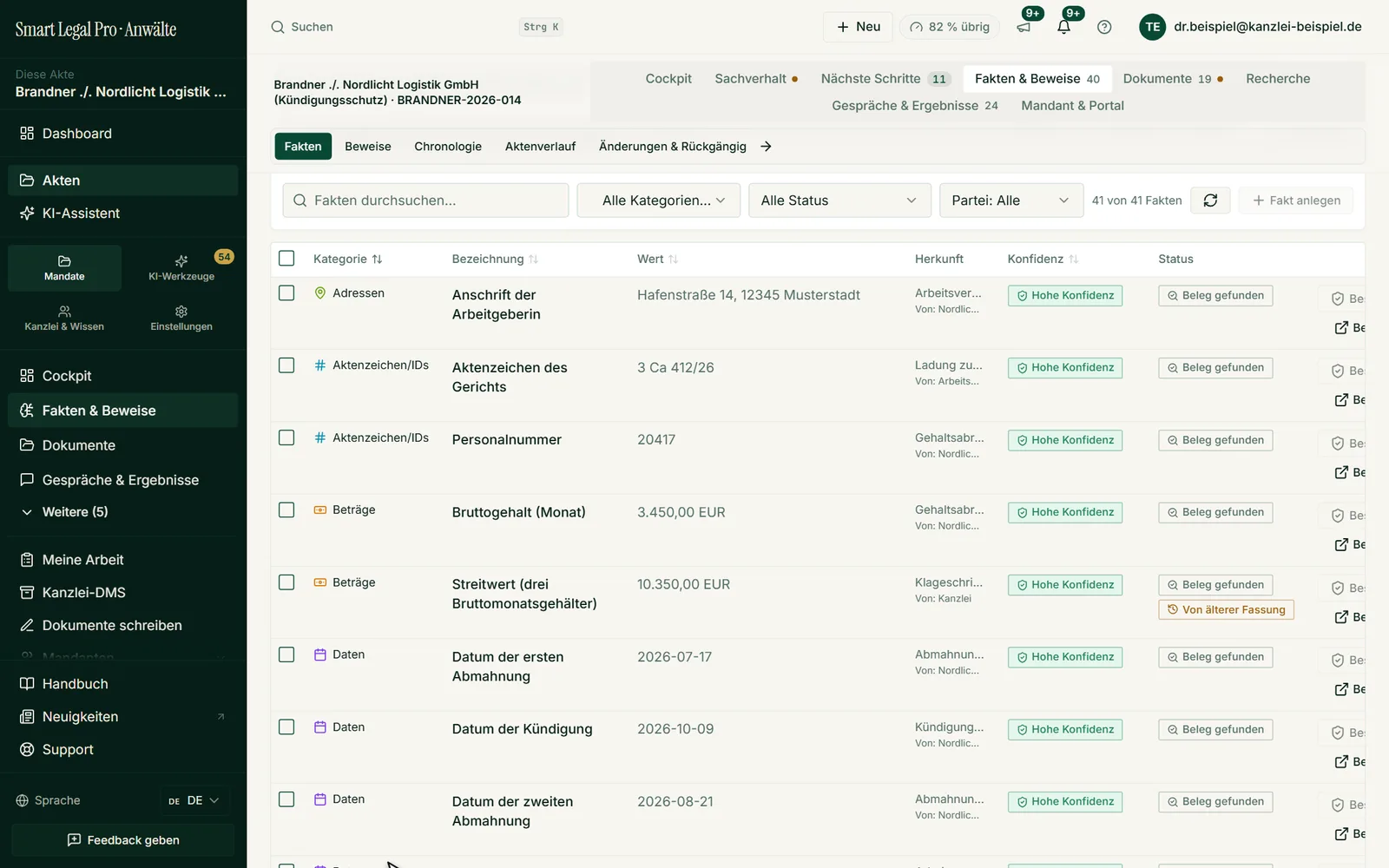Click the TE user avatar
This screenshot has height=868, width=1389.
[x=1152, y=27]
